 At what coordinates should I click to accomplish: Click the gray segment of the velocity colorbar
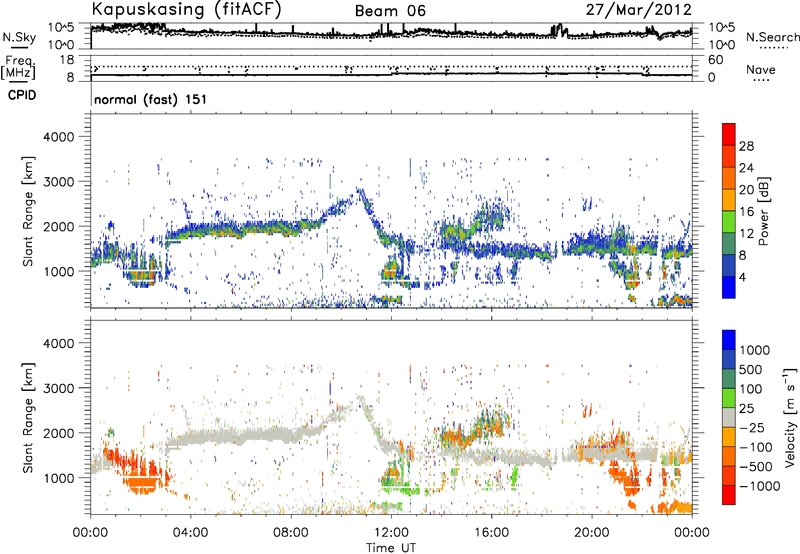click(x=729, y=417)
